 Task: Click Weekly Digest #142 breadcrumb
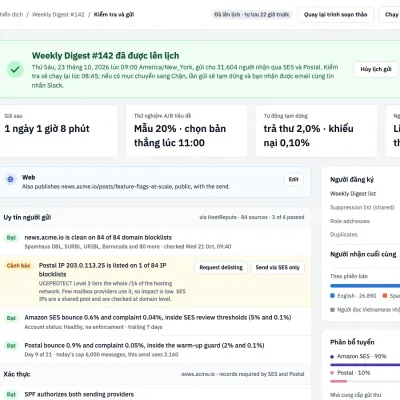pos(58,15)
